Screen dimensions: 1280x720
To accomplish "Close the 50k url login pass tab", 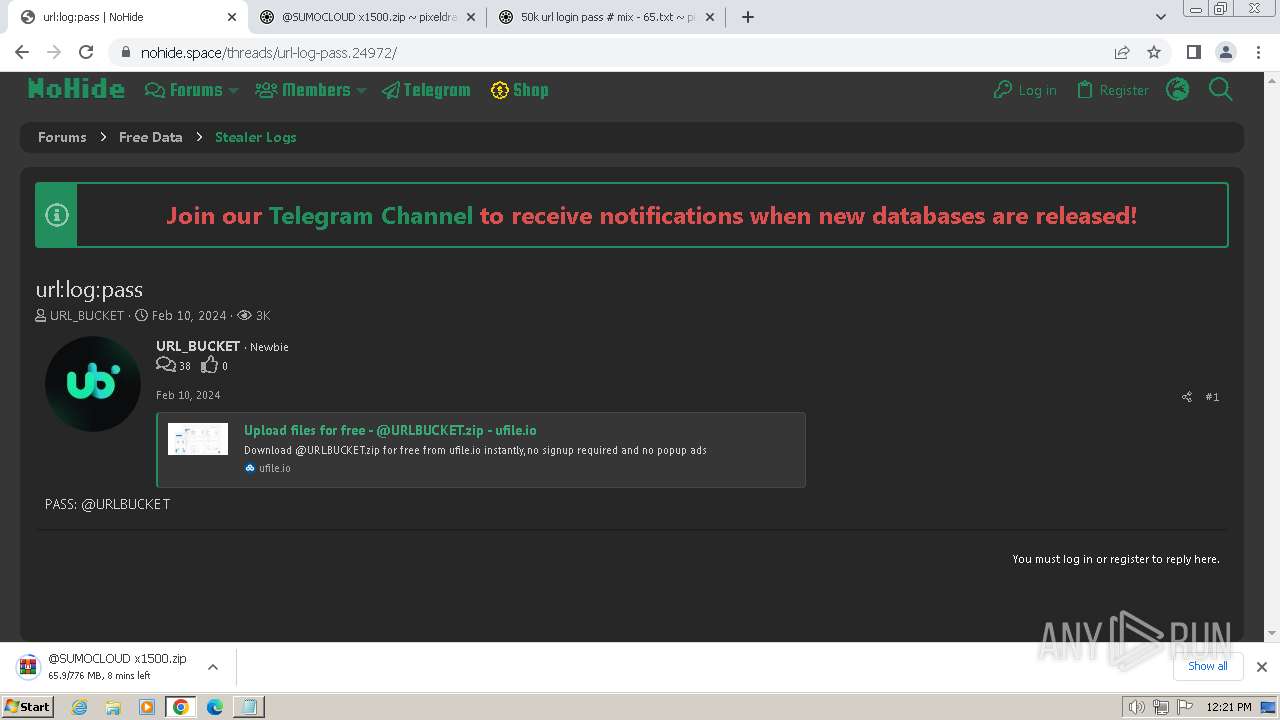I will (x=710, y=17).
